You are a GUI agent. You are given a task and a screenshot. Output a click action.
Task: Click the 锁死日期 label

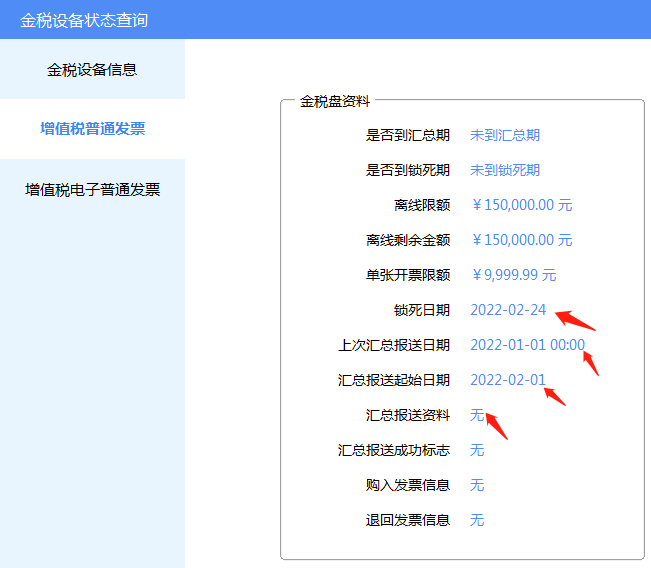(422, 310)
